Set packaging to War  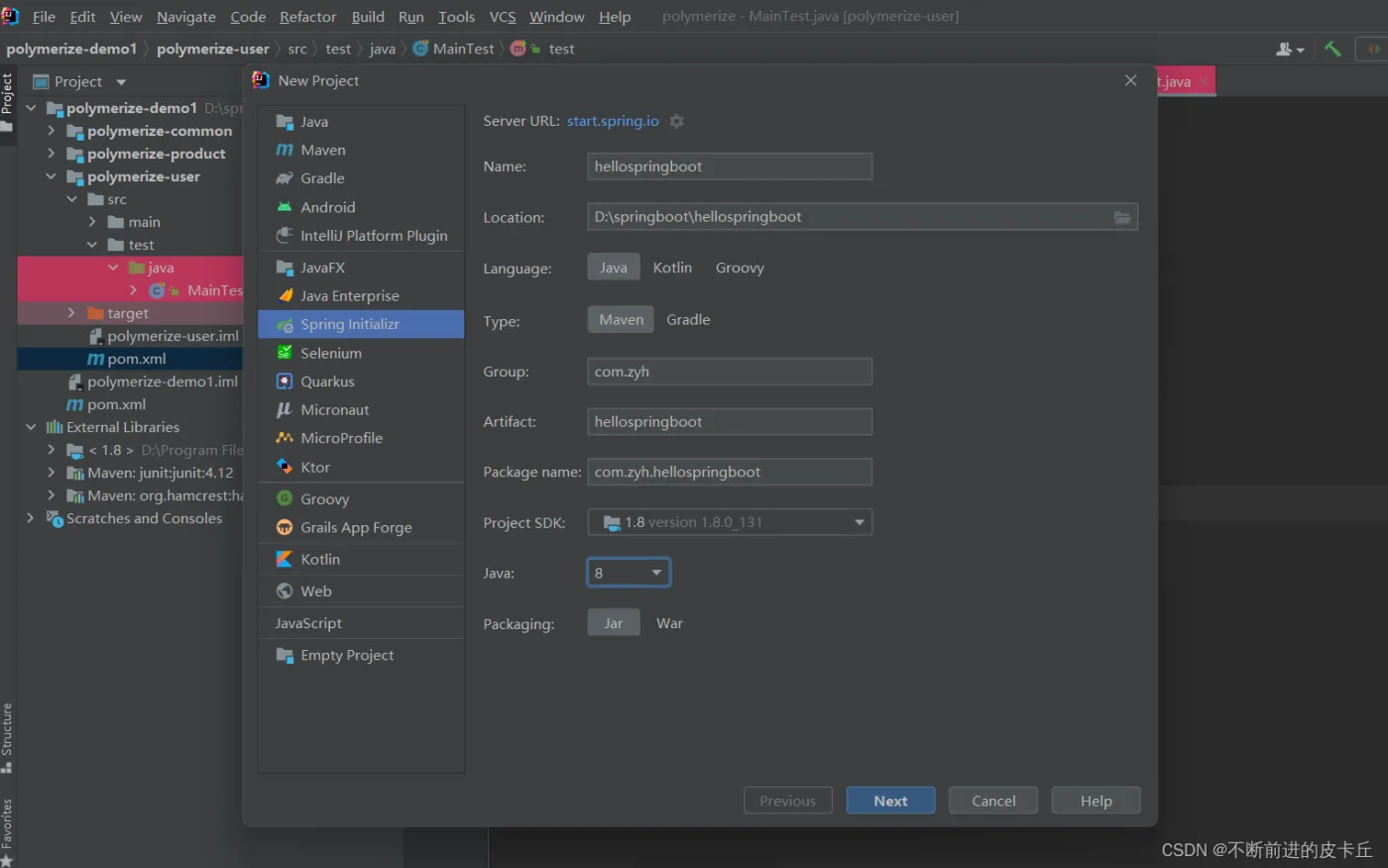669,623
